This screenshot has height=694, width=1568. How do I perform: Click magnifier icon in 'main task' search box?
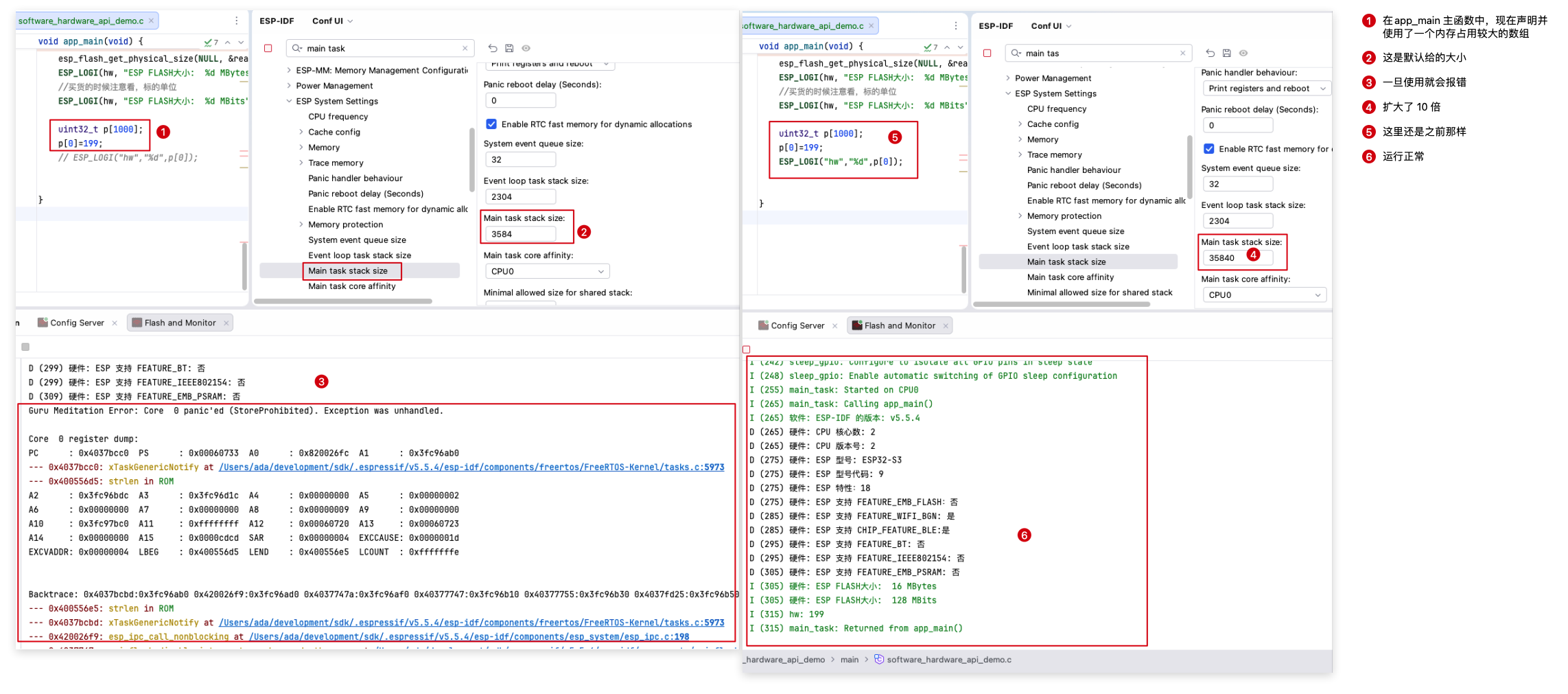(296, 48)
